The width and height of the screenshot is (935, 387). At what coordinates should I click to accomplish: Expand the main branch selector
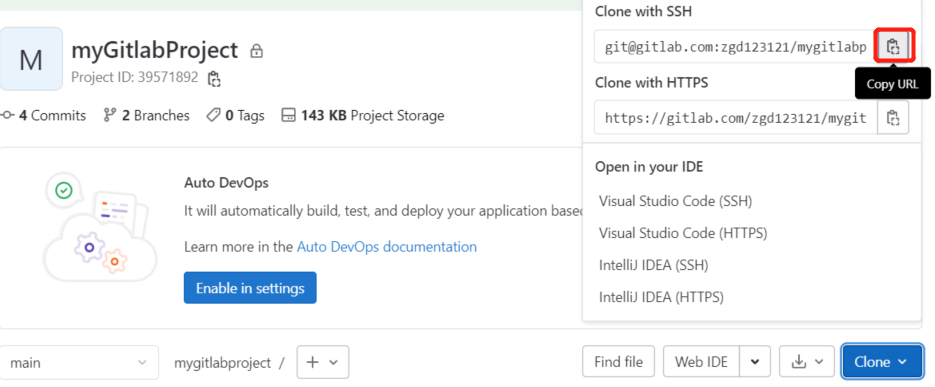tap(79, 362)
